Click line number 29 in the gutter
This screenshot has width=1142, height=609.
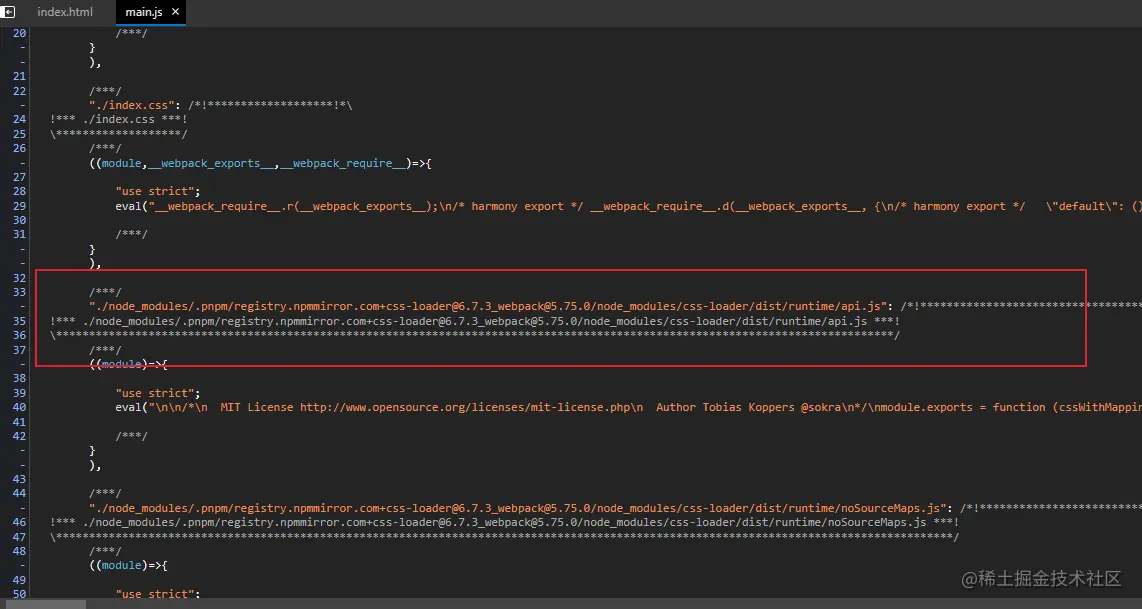(x=20, y=206)
